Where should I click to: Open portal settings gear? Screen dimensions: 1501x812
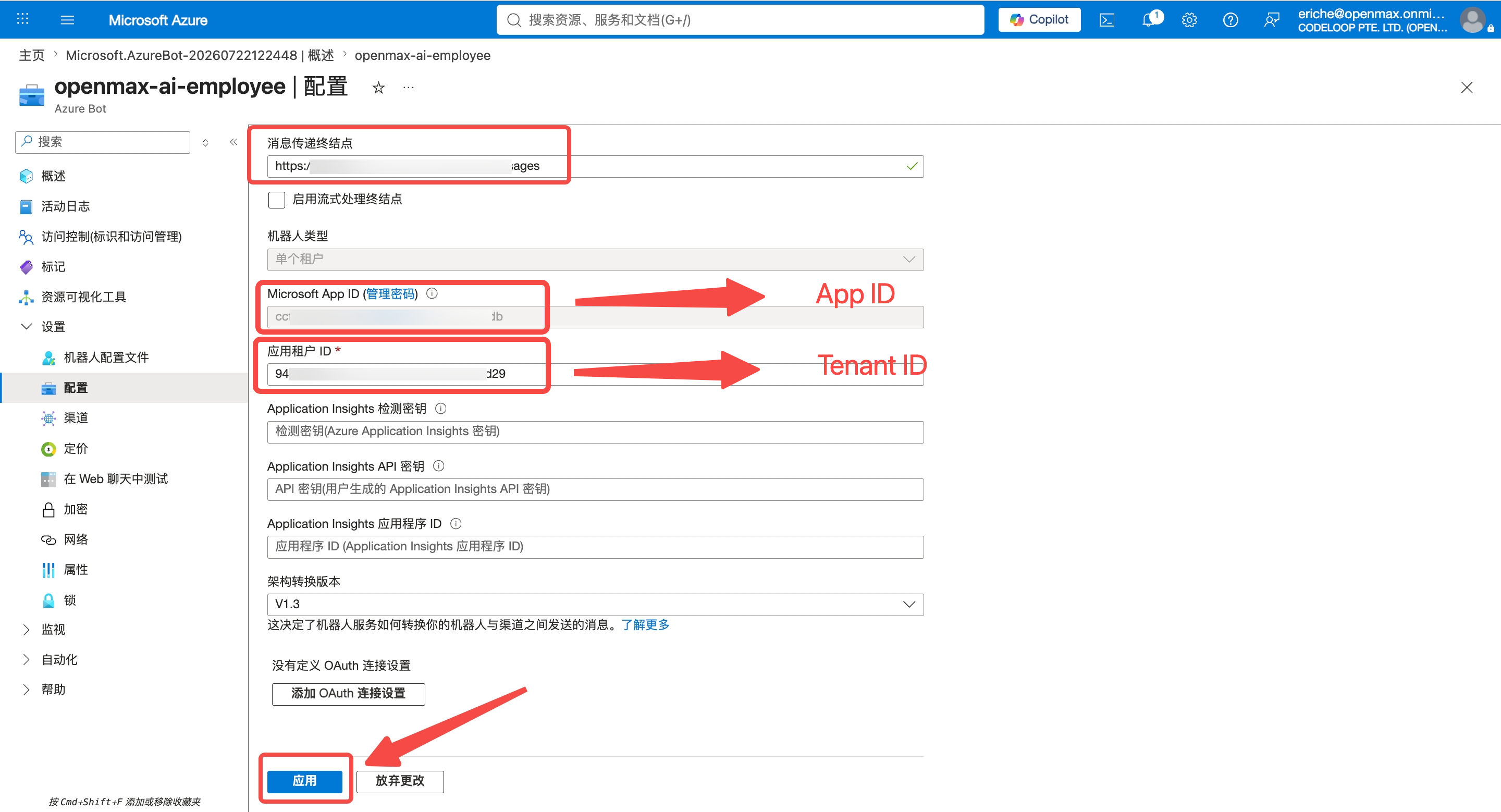pyautogui.click(x=1189, y=20)
